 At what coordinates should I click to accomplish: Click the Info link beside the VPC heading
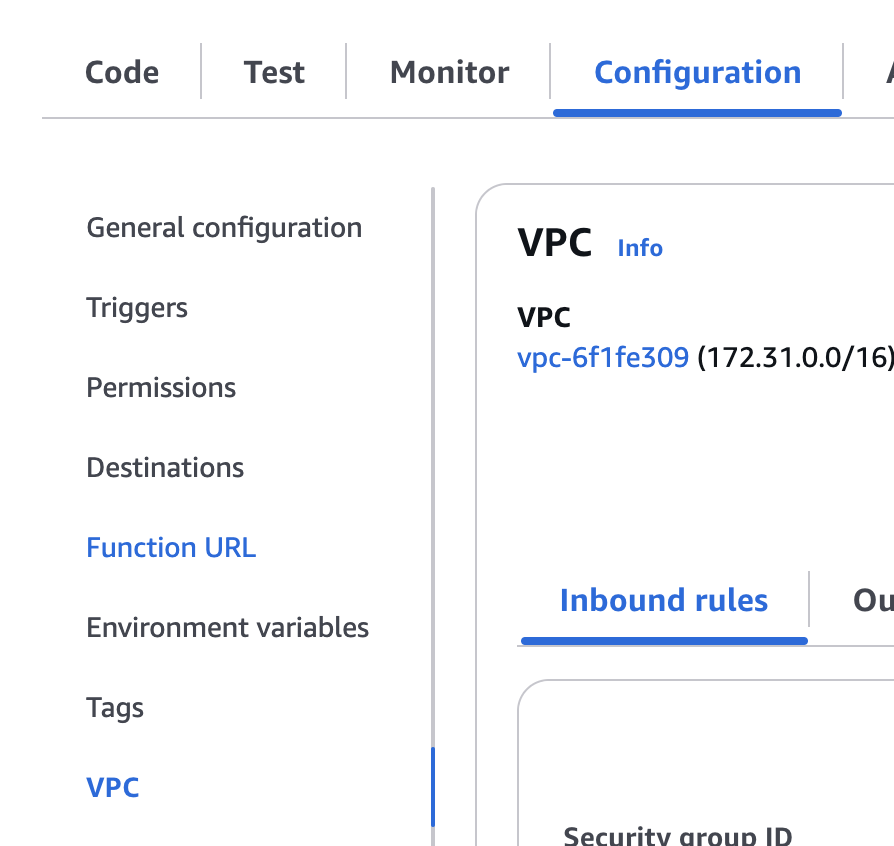coord(640,248)
